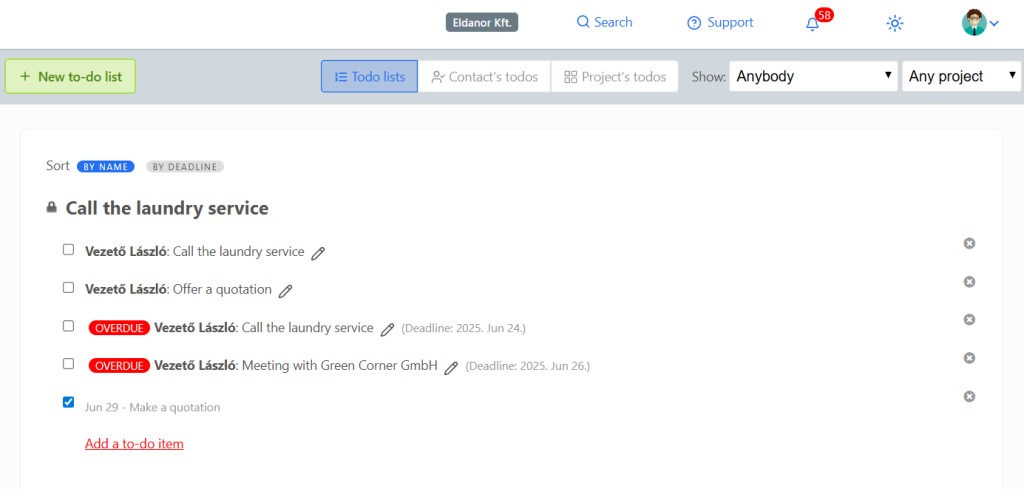Open the user avatar menu
The height and width of the screenshot is (489, 1024).
point(974,23)
